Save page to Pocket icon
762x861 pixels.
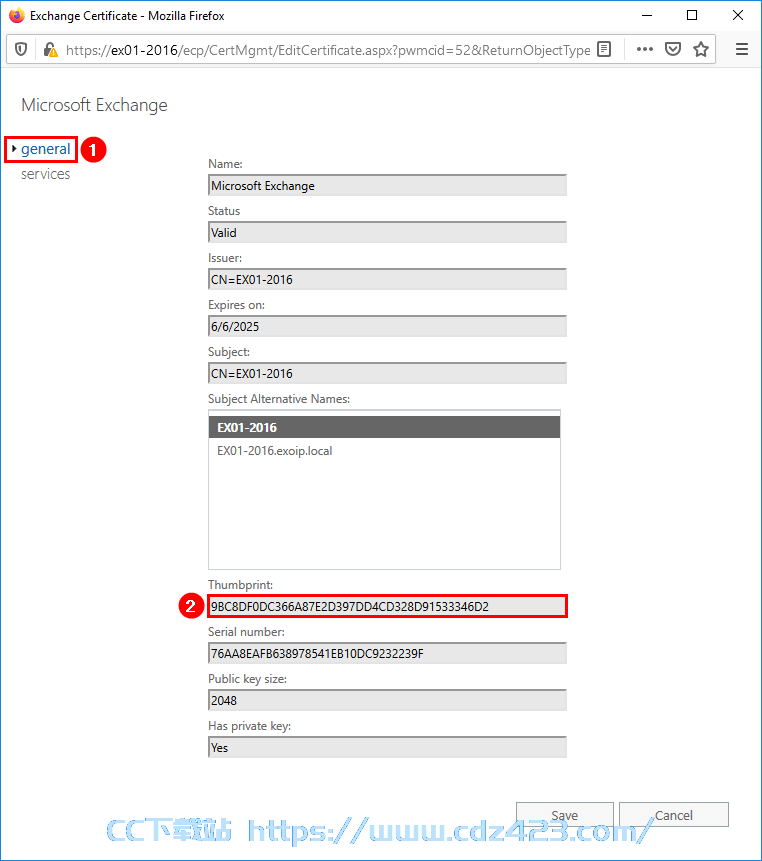(673, 49)
